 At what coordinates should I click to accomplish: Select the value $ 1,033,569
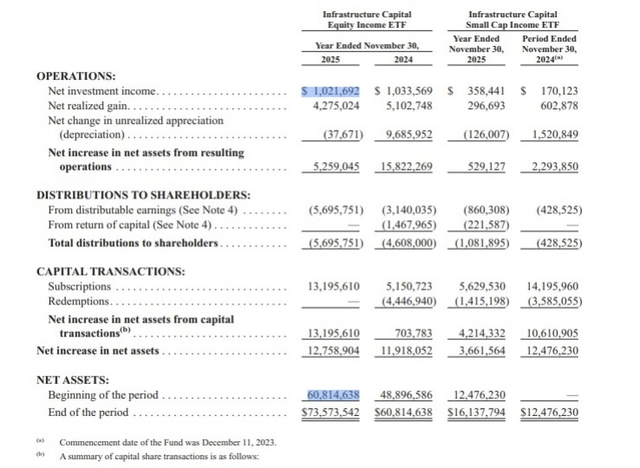(403, 91)
